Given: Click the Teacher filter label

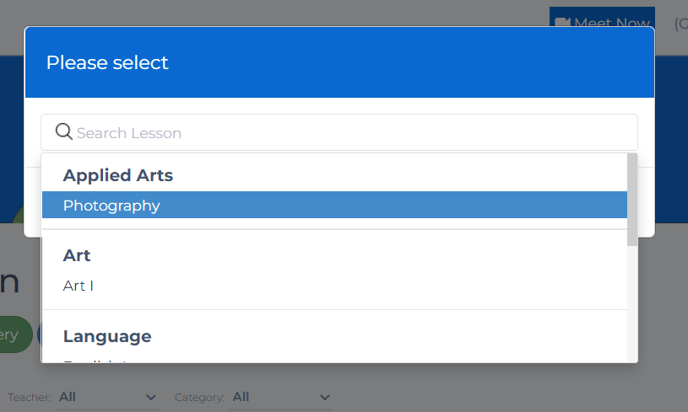Looking at the screenshot, I should [29, 398].
